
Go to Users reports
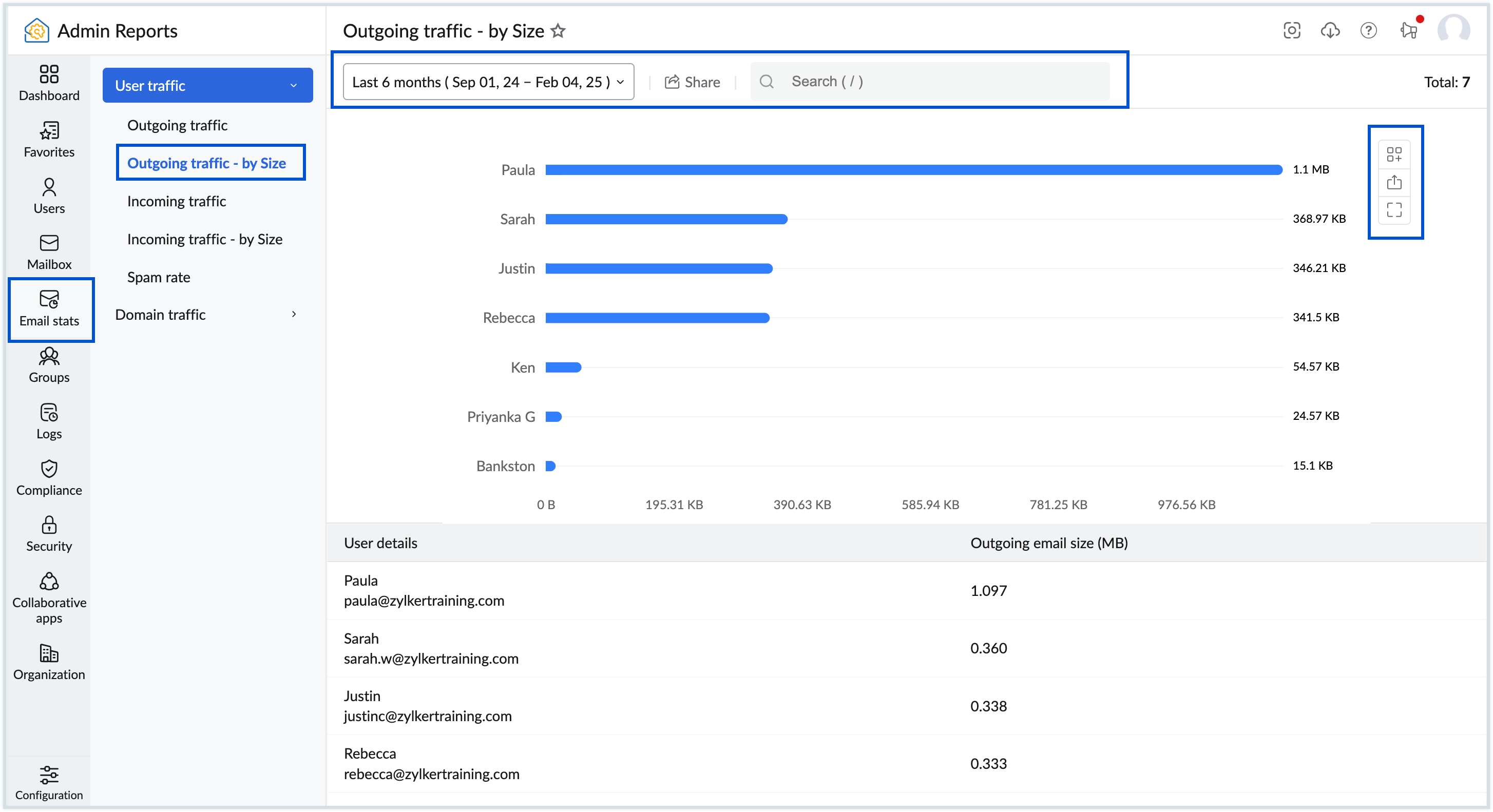coord(49,196)
